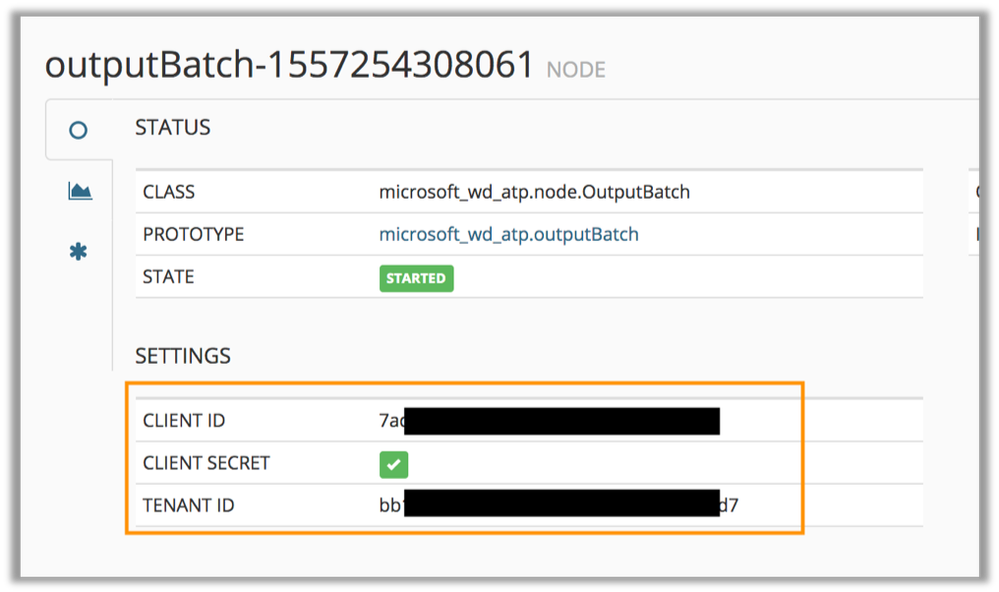Open the Status tab circle icon
999x592 pixels.
click(78, 129)
